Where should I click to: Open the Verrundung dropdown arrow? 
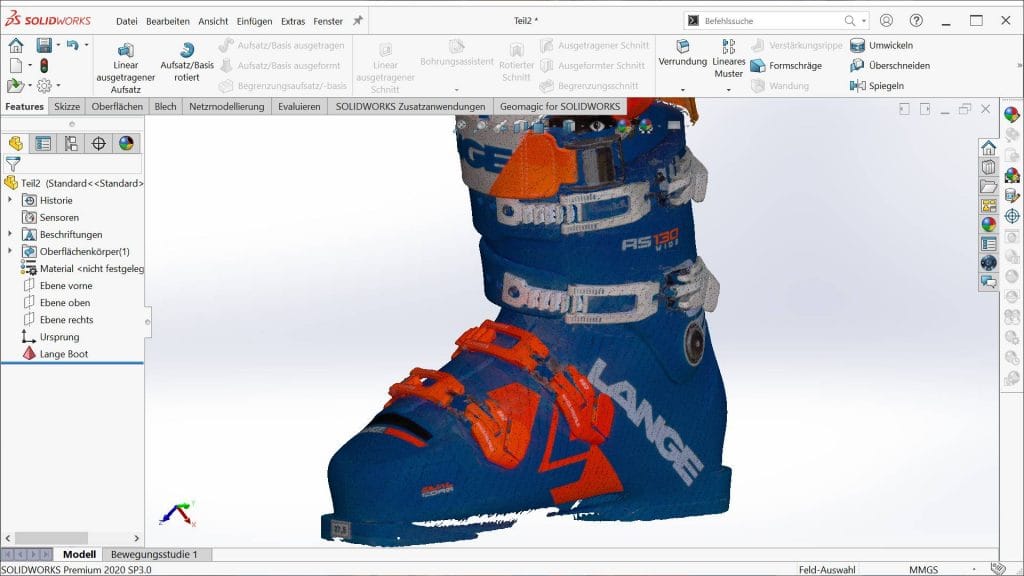click(x=682, y=90)
